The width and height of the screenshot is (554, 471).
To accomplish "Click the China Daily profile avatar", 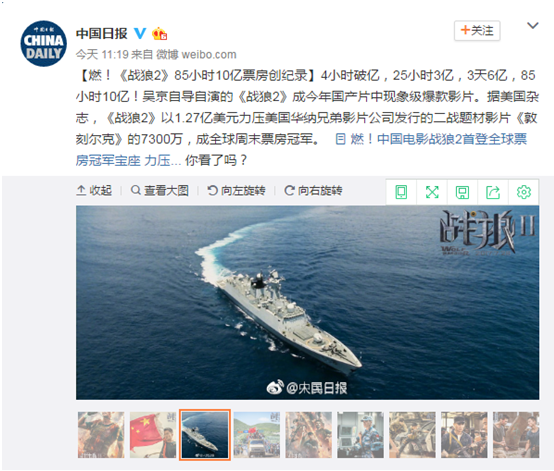I will pyautogui.click(x=43, y=43).
